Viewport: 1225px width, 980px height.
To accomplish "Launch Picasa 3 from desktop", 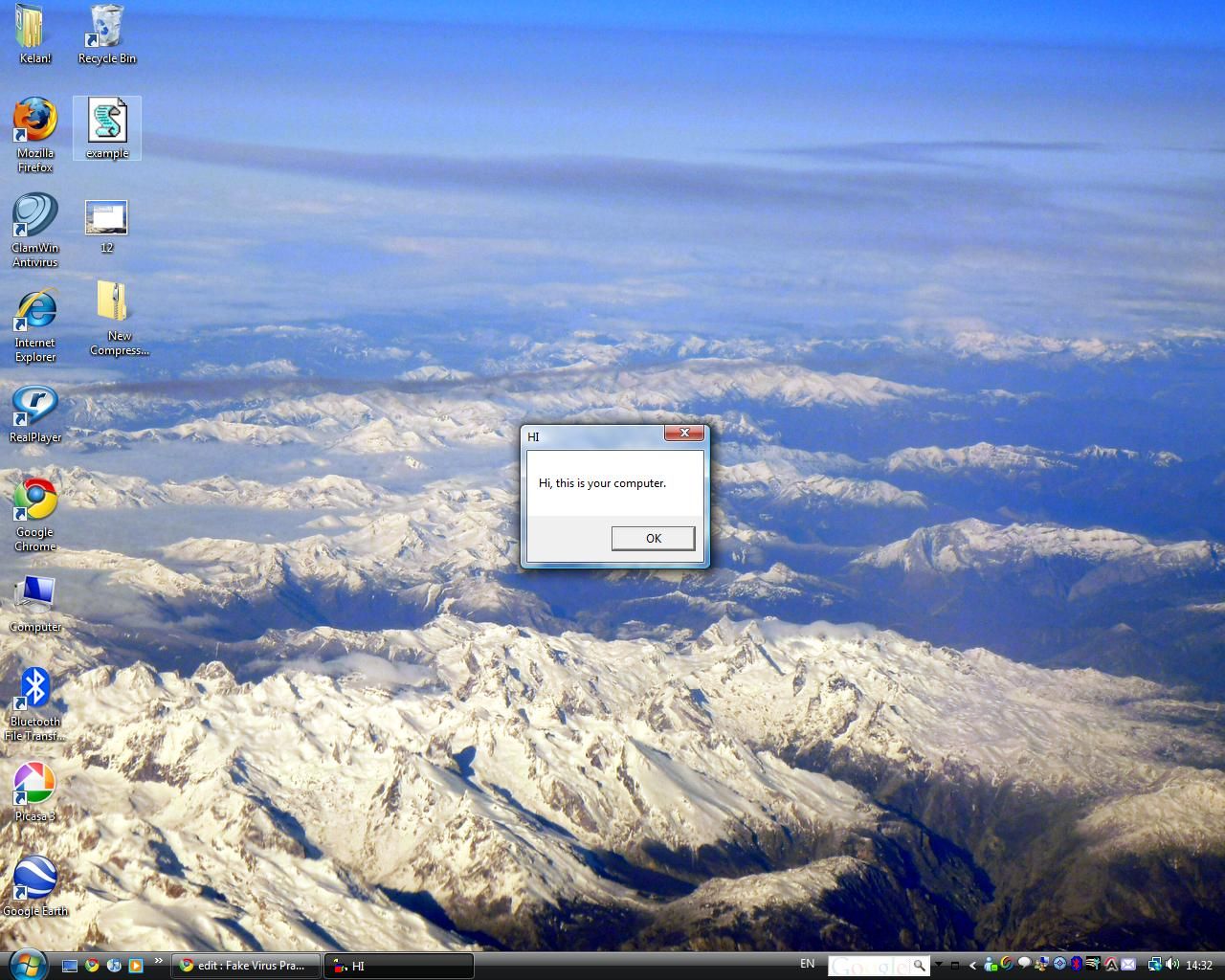I will pyautogui.click(x=34, y=792).
